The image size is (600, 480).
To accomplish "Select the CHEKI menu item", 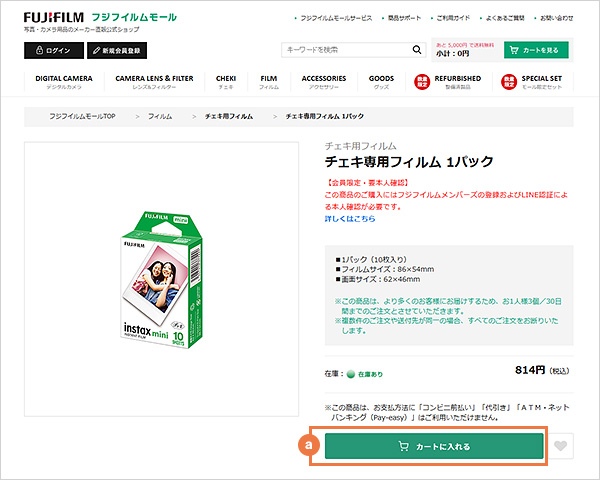I will 225,81.
